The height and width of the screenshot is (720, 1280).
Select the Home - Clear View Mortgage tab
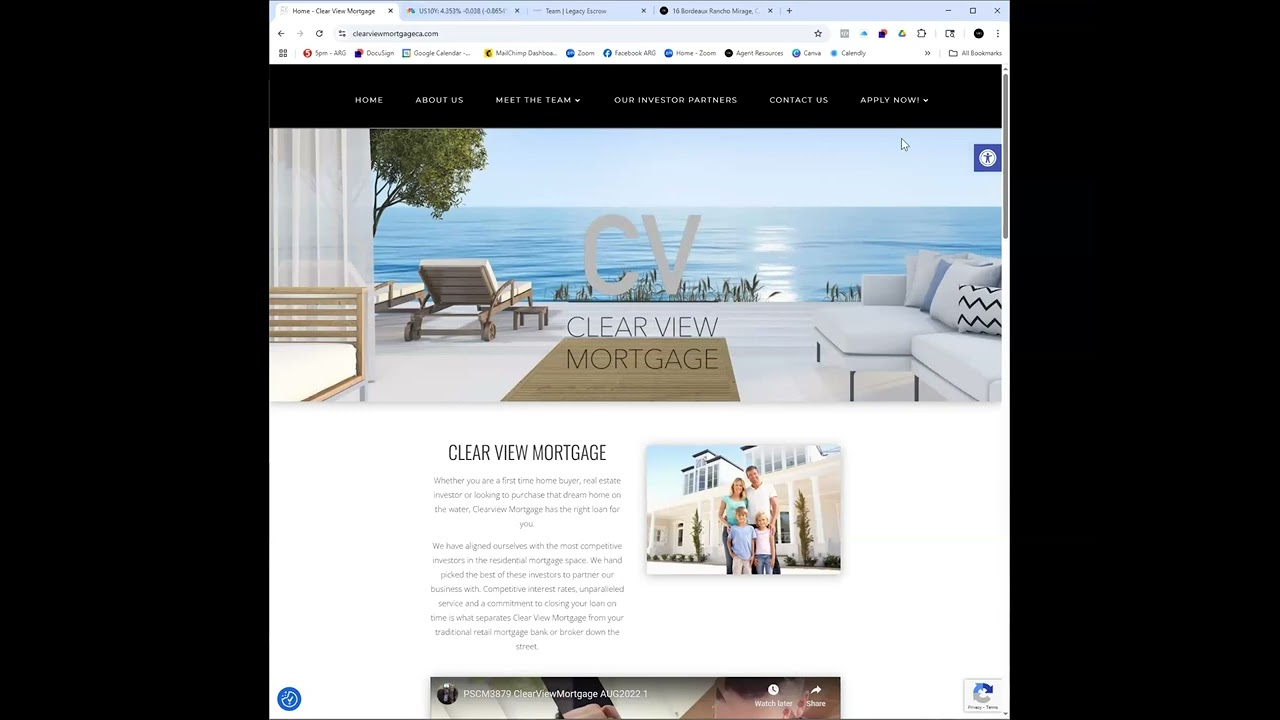pyautogui.click(x=333, y=11)
